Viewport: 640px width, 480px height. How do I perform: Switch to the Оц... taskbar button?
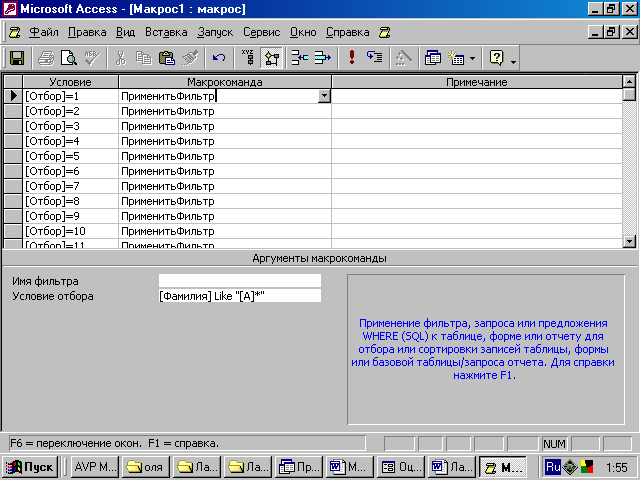pyautogui.click(x=400, y=467)
